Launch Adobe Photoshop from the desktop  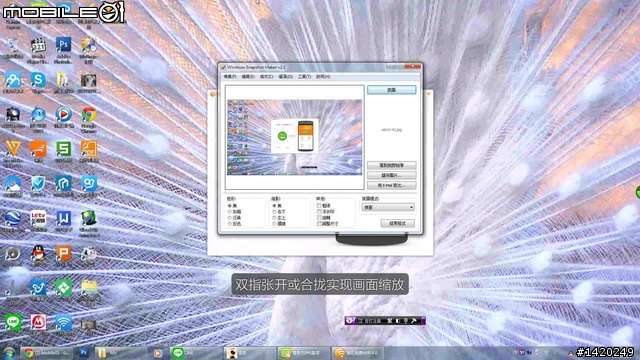pyautogui.click(x=63, y=44)
